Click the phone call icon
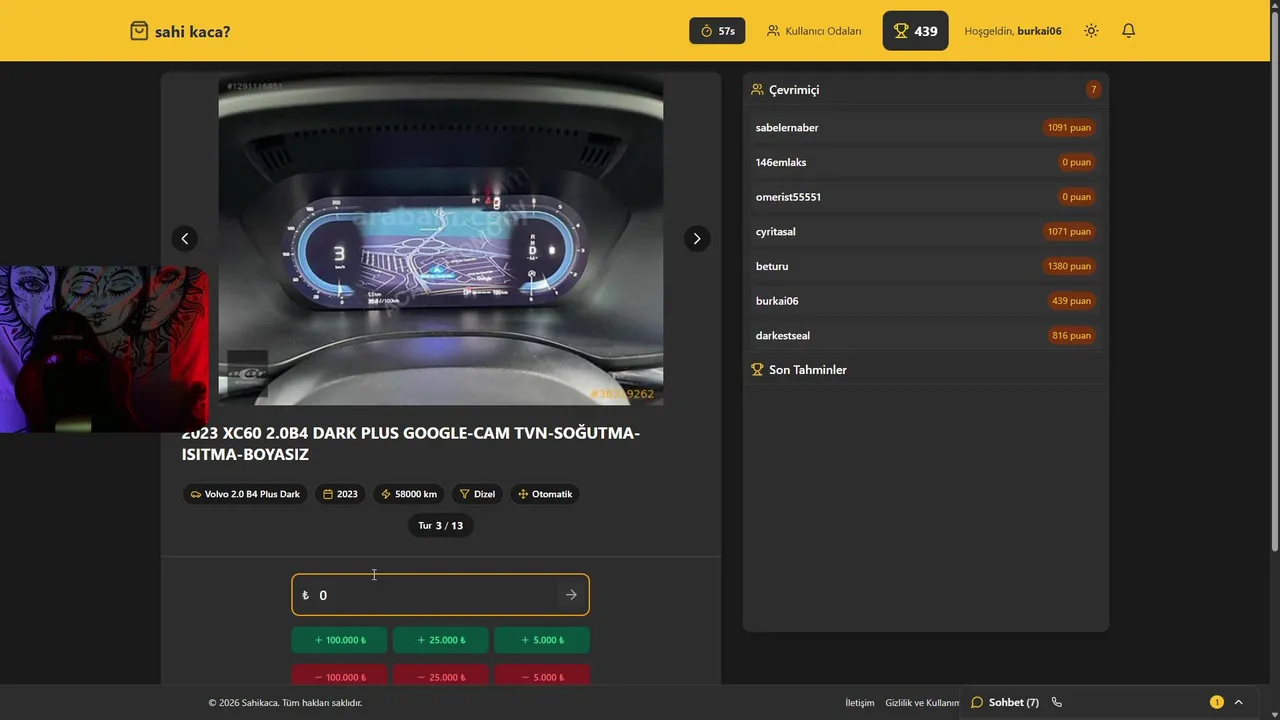This screenshot has width=1280, height=720. coord(1057,702)
